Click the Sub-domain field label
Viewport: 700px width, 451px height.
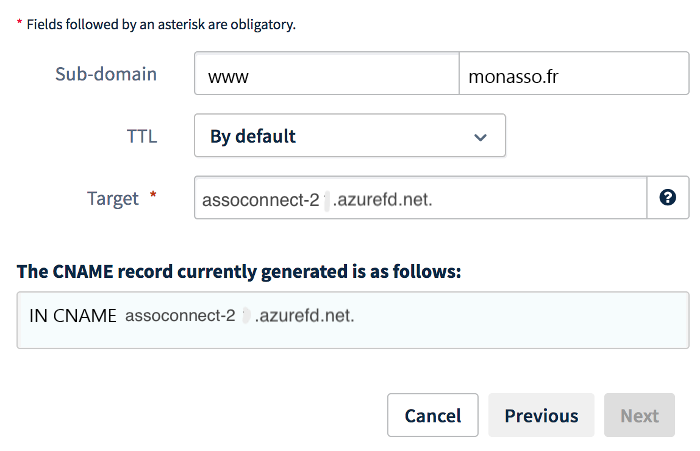(106, 74)
